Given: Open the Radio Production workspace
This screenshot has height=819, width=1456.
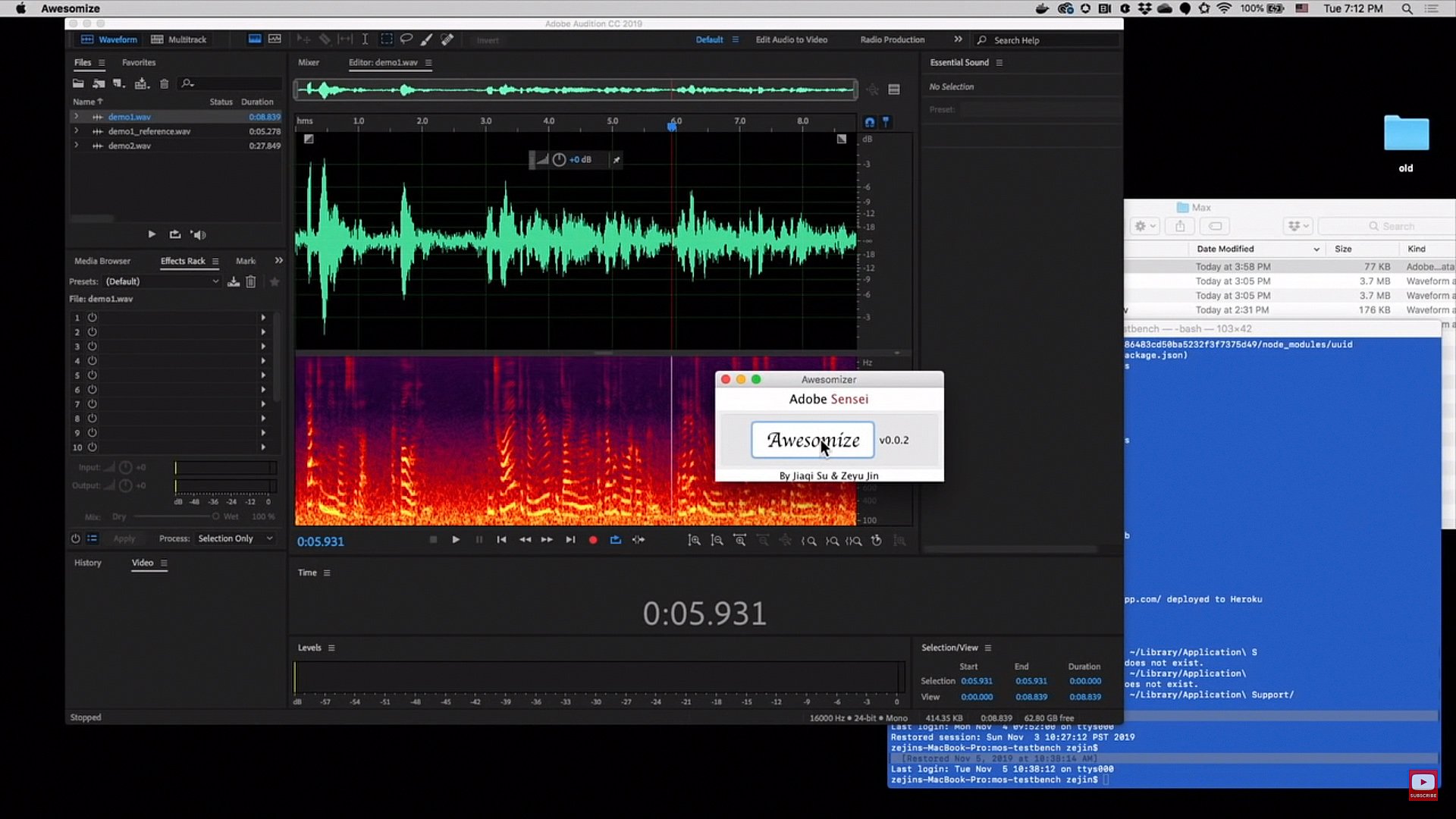Looking at the screenshot, I should 892,39.
